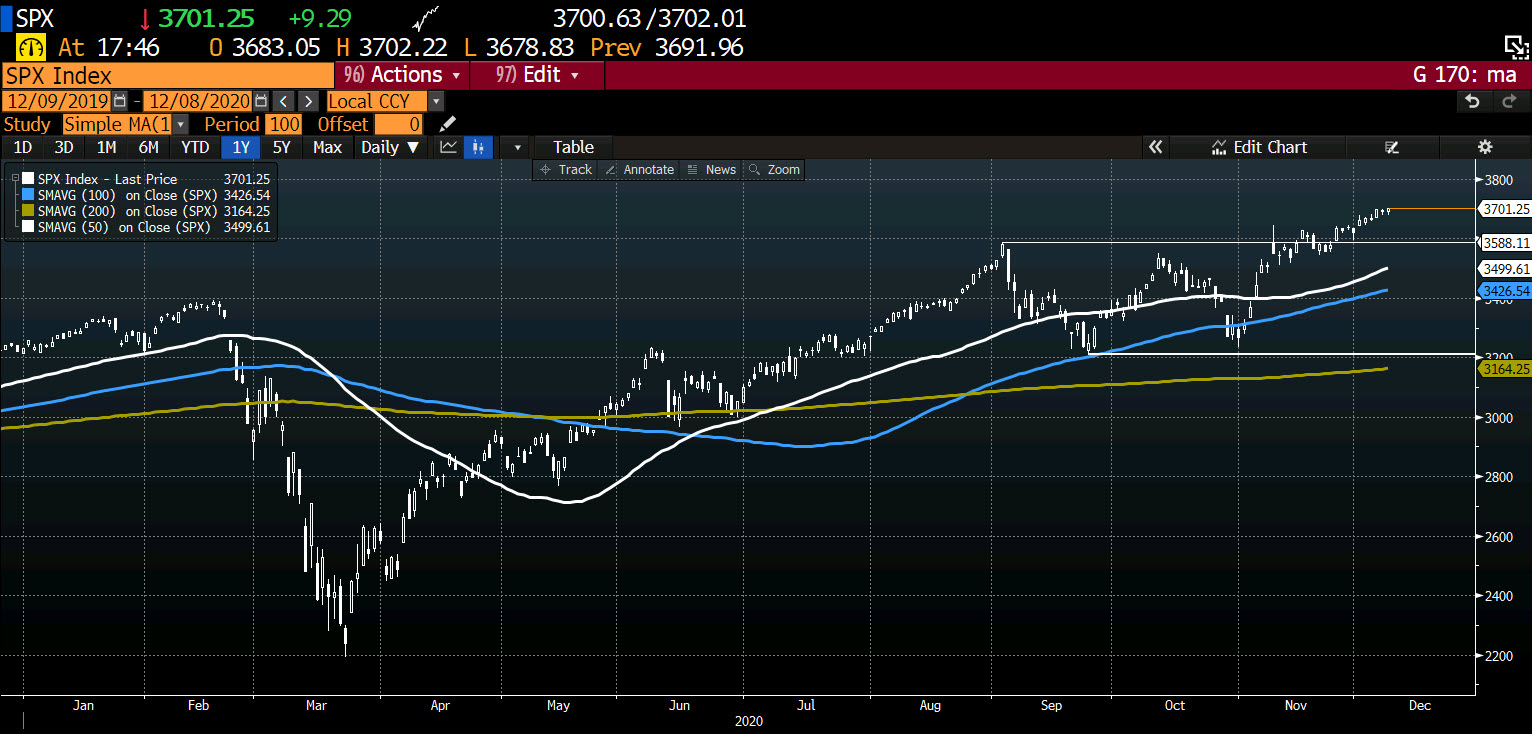Click the chart notes pencil-list icon
The width and height of the screenshot is (1532, 734).
coord(1391,147)
